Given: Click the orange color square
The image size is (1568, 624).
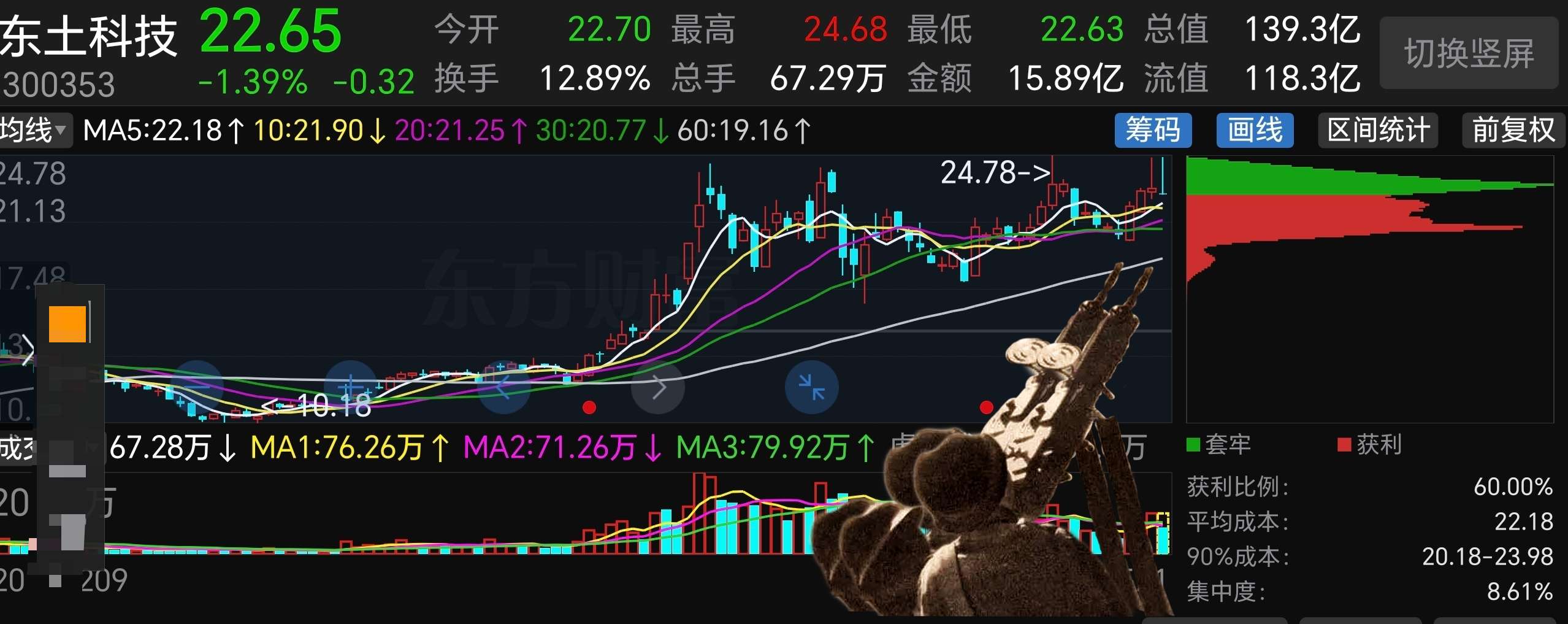Looking at the screenshot, I should pyautogui.click(x=67, y=324).
